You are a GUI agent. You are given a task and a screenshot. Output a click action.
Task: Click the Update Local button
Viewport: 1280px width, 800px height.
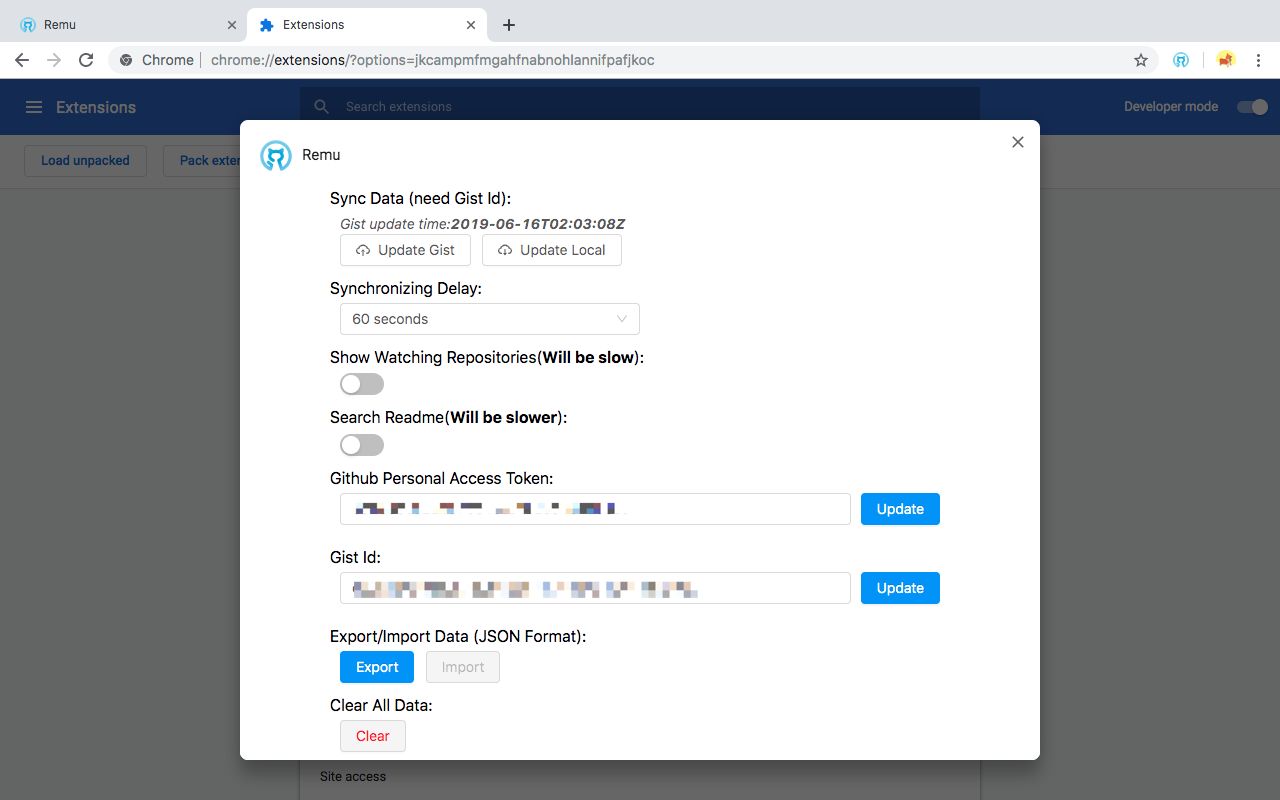click(x=552, y=250)
